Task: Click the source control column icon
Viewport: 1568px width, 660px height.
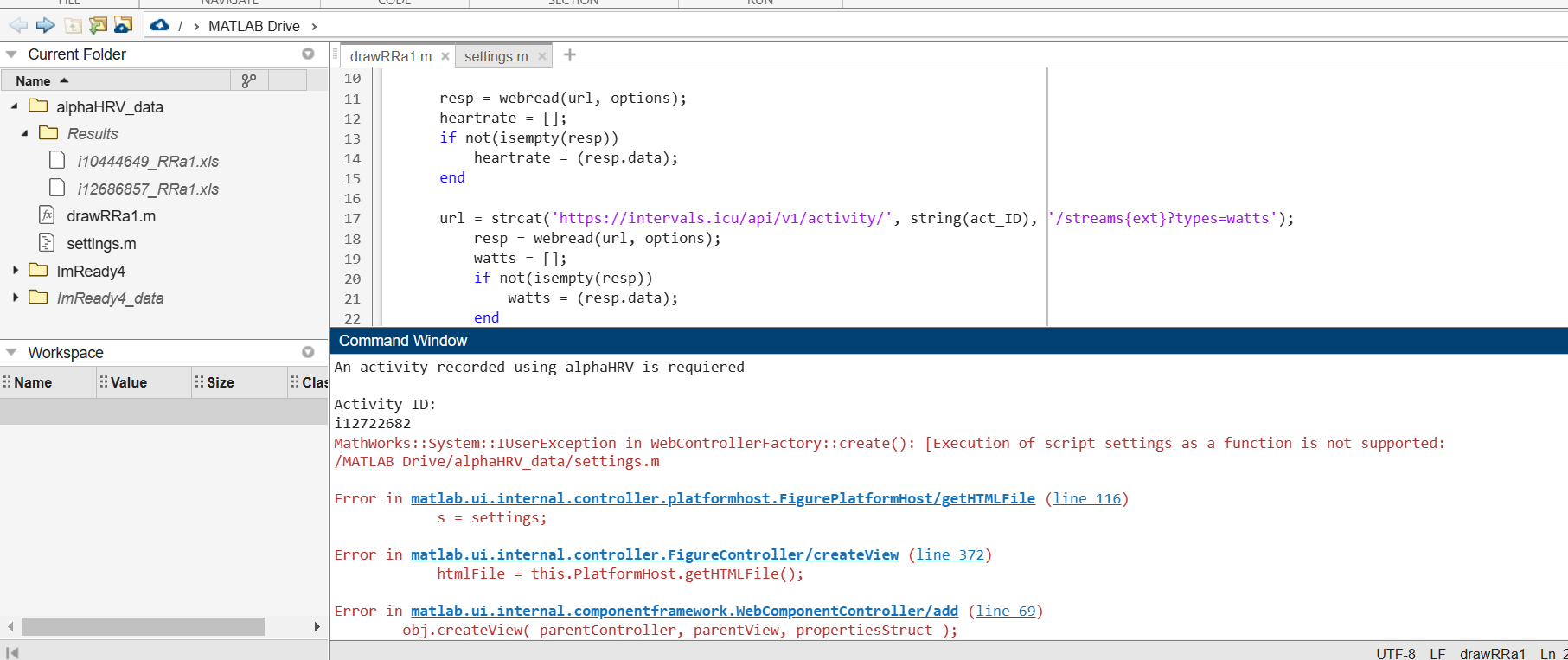Action: [249, 80]
